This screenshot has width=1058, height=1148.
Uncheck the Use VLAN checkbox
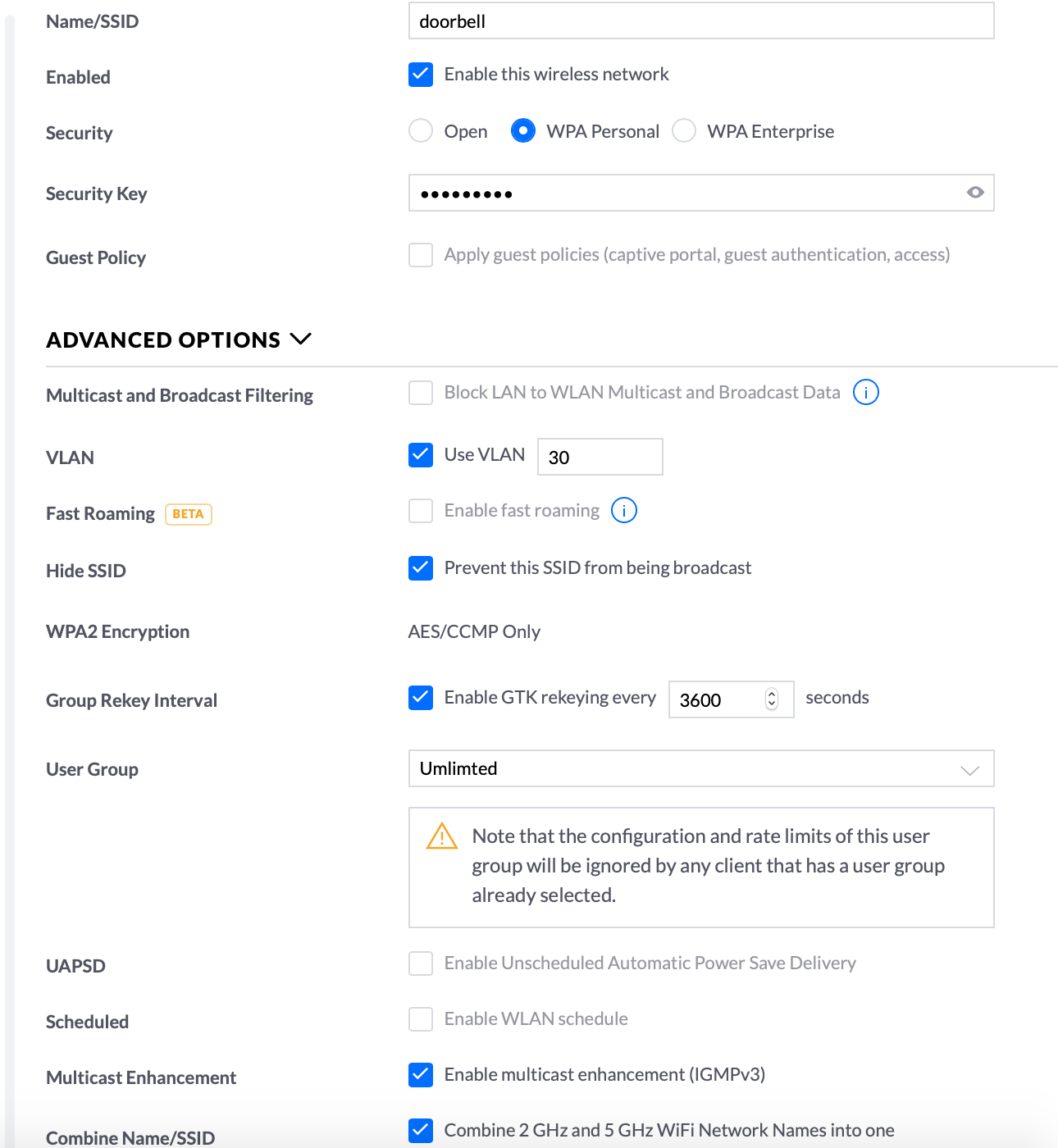(421, 455)
